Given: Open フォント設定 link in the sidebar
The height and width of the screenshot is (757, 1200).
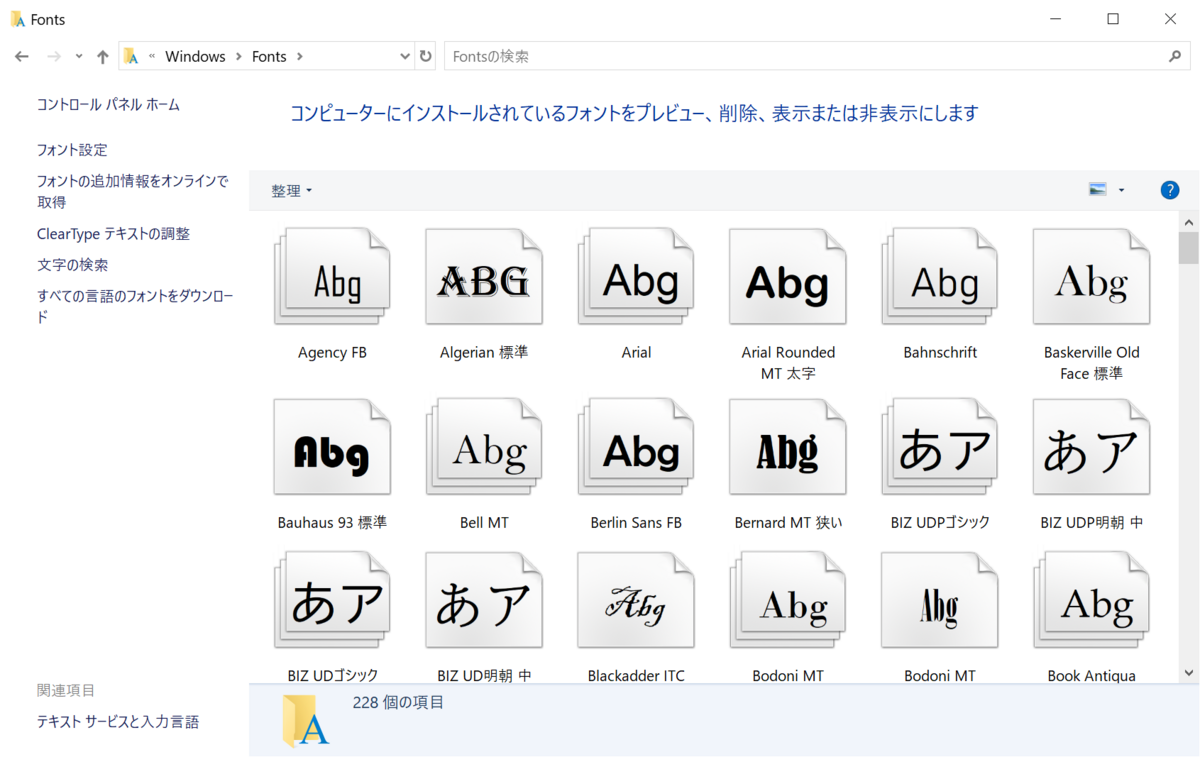Looking at the screenshot, I should pos(72,150).
